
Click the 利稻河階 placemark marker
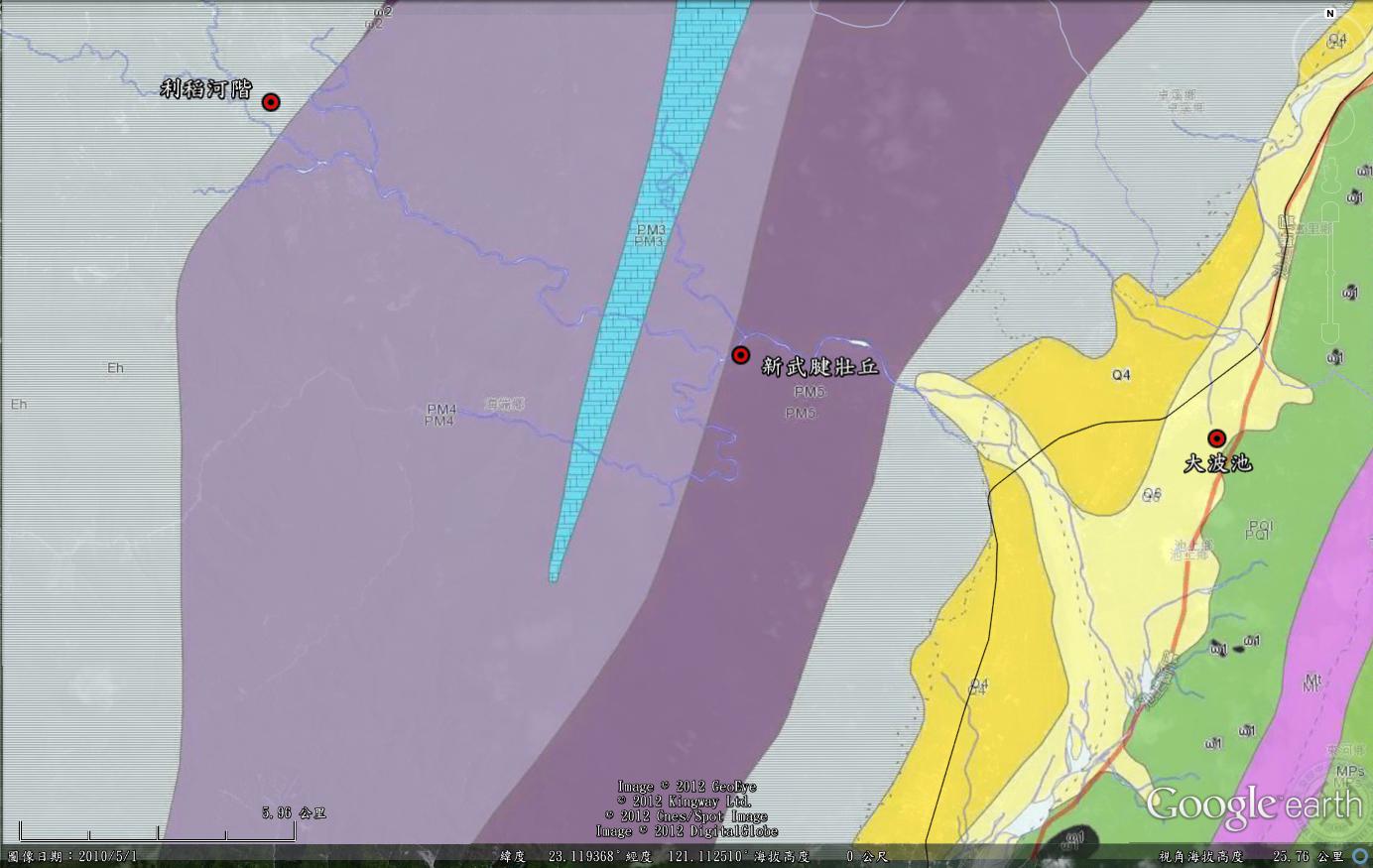[x=271, y=102]
